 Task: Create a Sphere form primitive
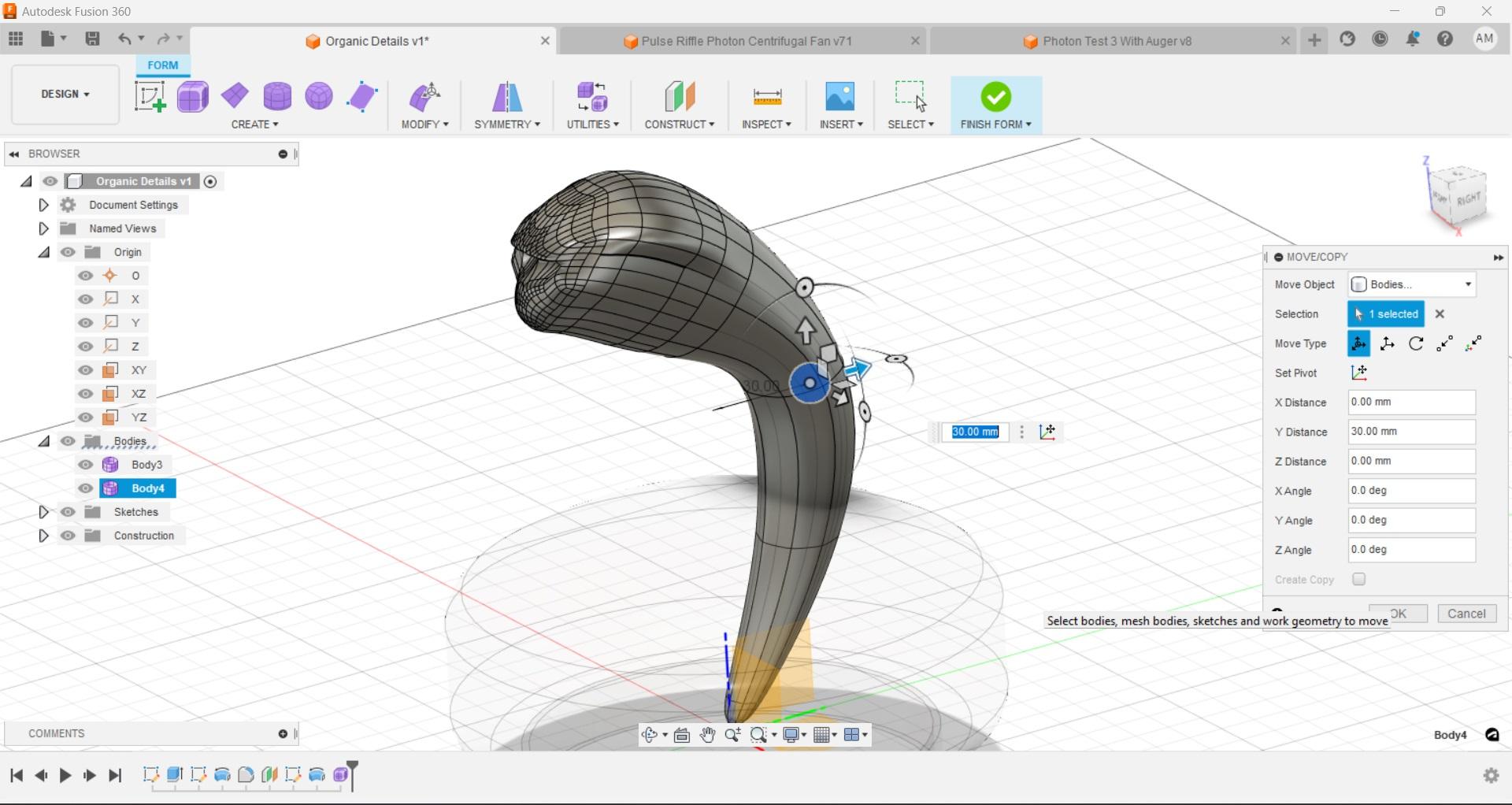tap(319, 96)
